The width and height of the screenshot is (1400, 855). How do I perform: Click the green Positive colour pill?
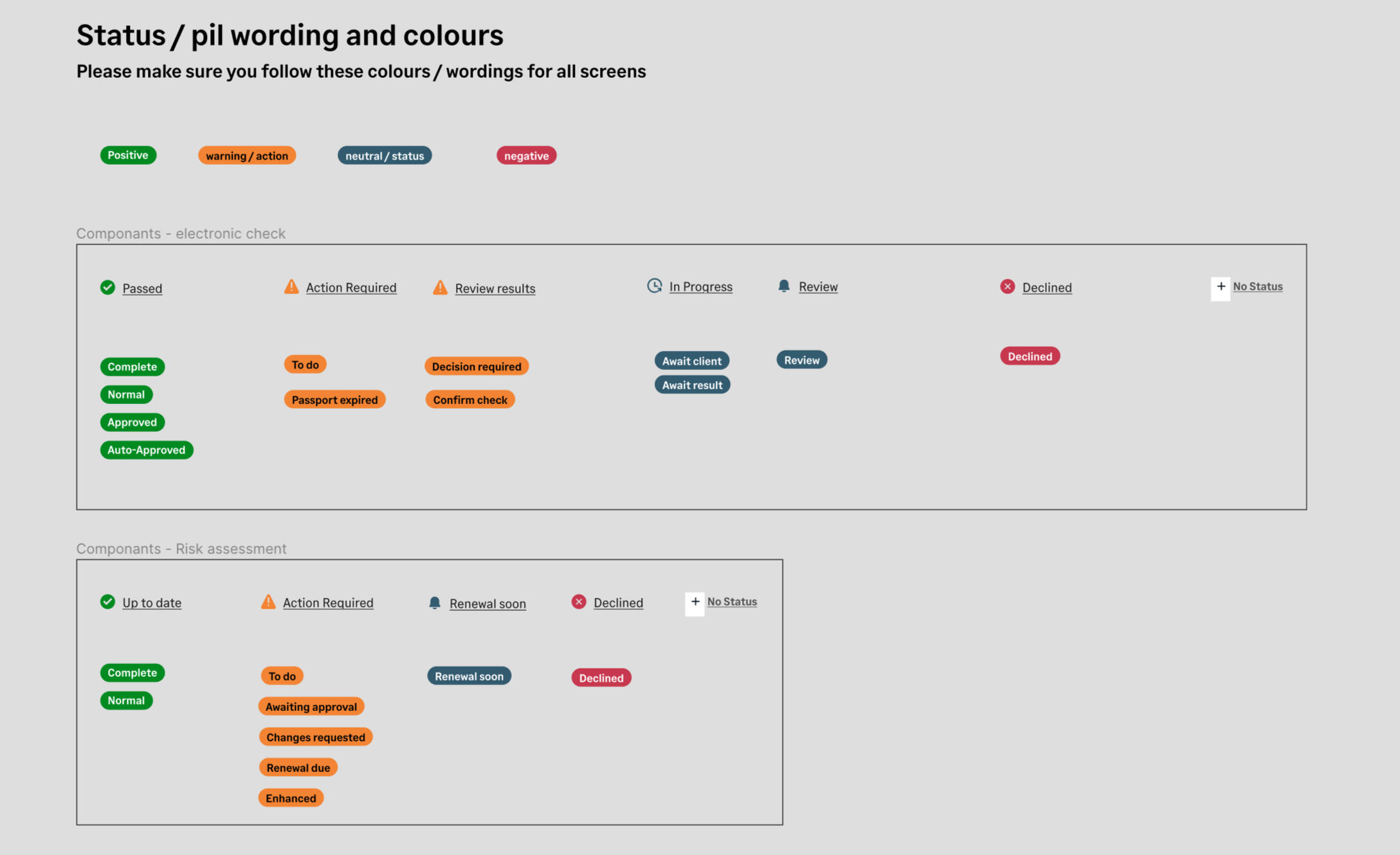point(128,155)
